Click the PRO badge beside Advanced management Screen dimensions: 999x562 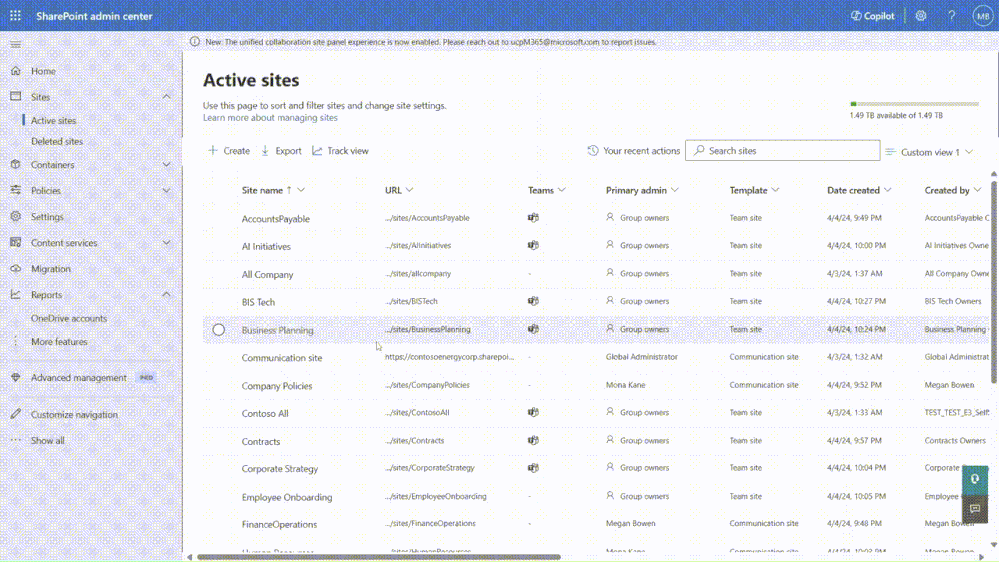147,377
